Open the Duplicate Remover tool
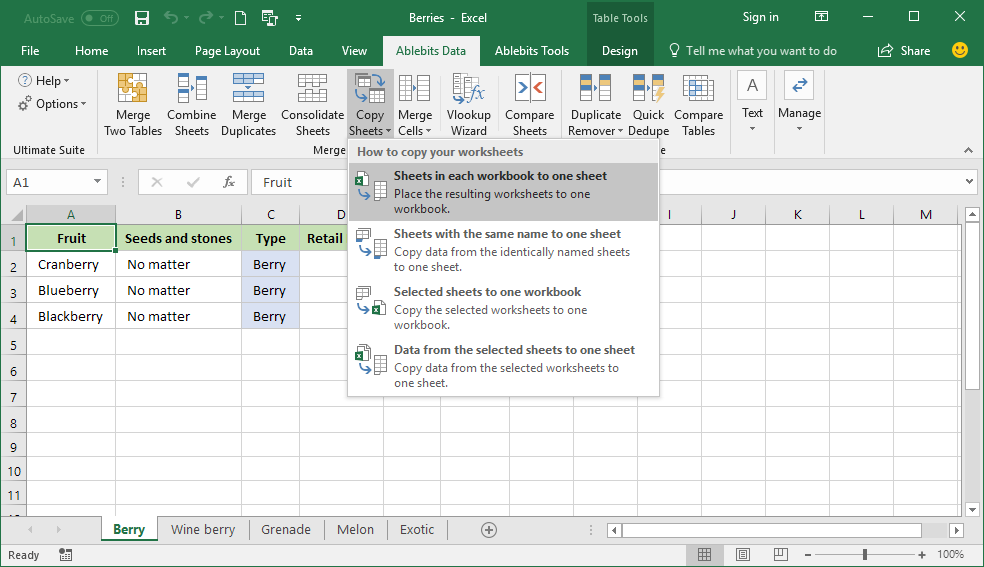The height and width of the screenshot is (567, 984). [x=596, y=105]
